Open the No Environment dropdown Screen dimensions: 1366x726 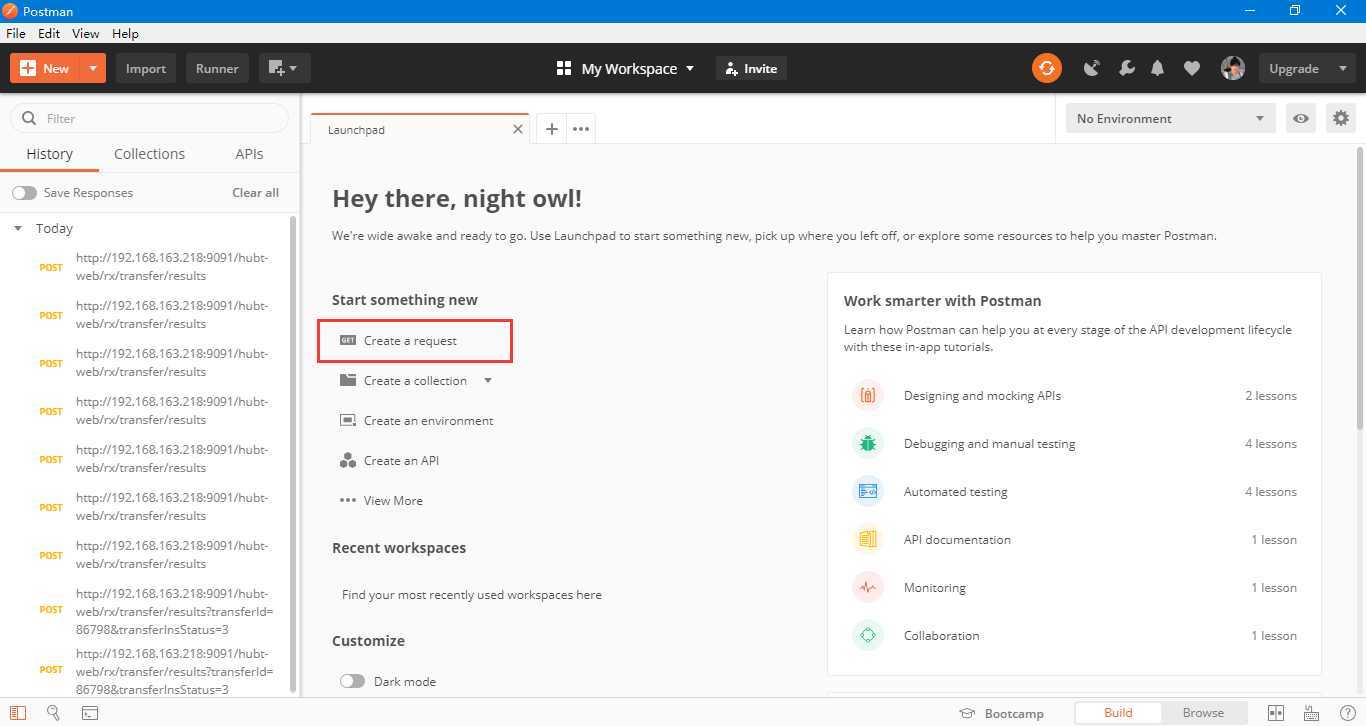pos(1171,118)
